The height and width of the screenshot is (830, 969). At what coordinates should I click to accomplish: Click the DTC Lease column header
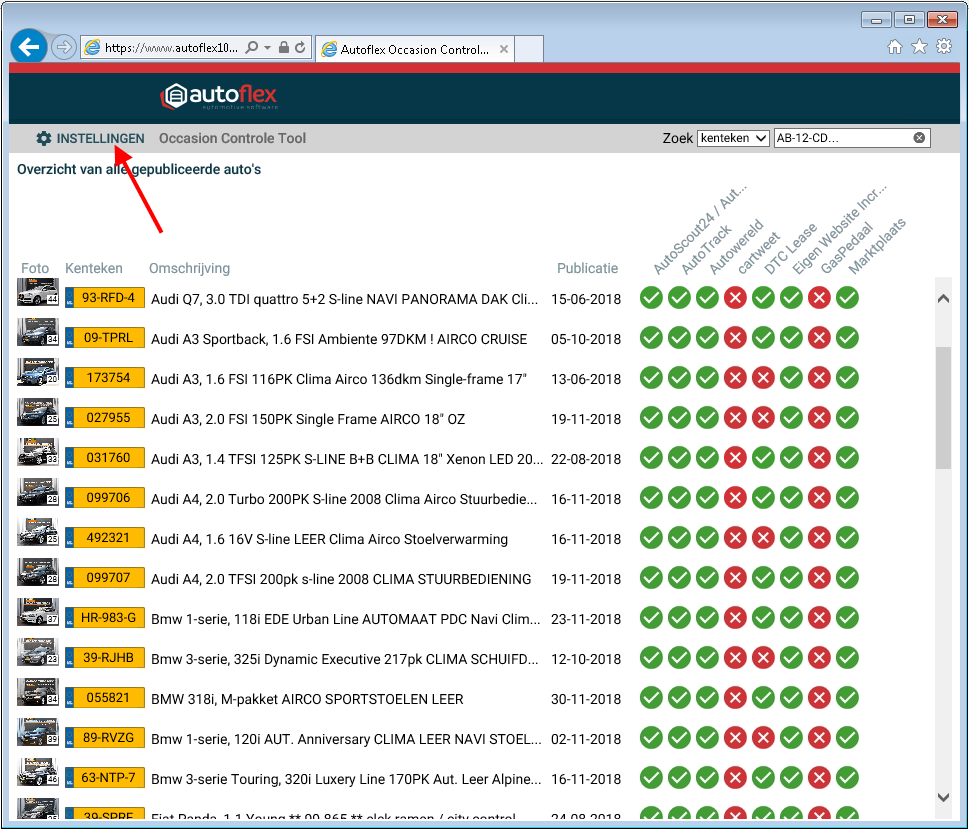pyautogui.click(x=790, y=248)
